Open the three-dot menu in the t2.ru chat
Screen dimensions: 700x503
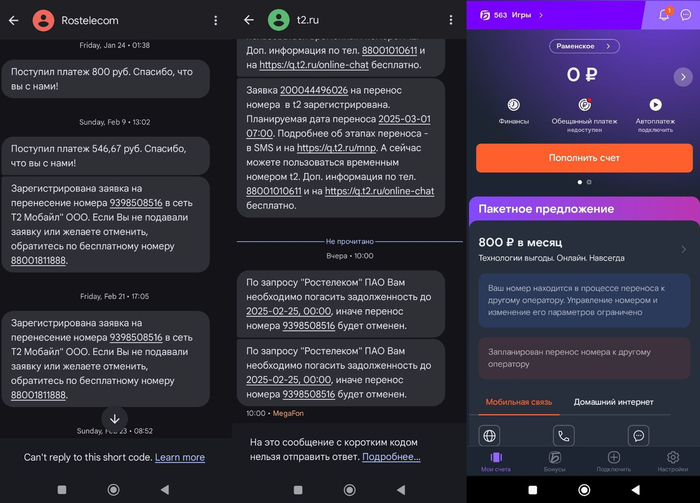pos(450,20)
